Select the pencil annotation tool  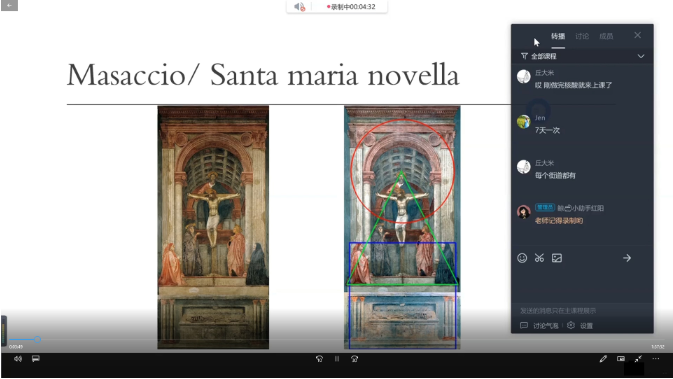click(603, 359)
